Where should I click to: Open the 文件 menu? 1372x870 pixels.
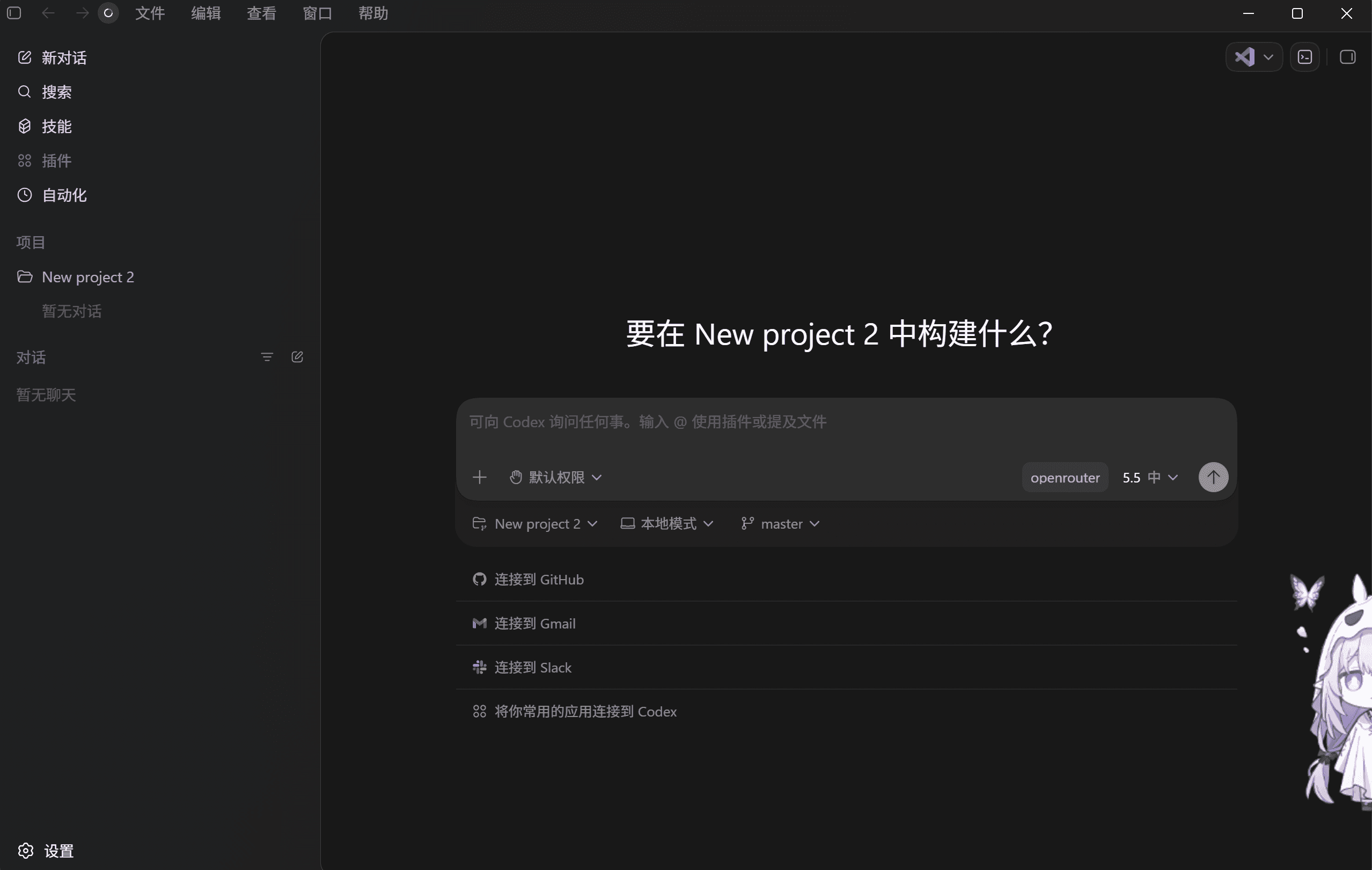pyautogui.click(x=150, y=12)
